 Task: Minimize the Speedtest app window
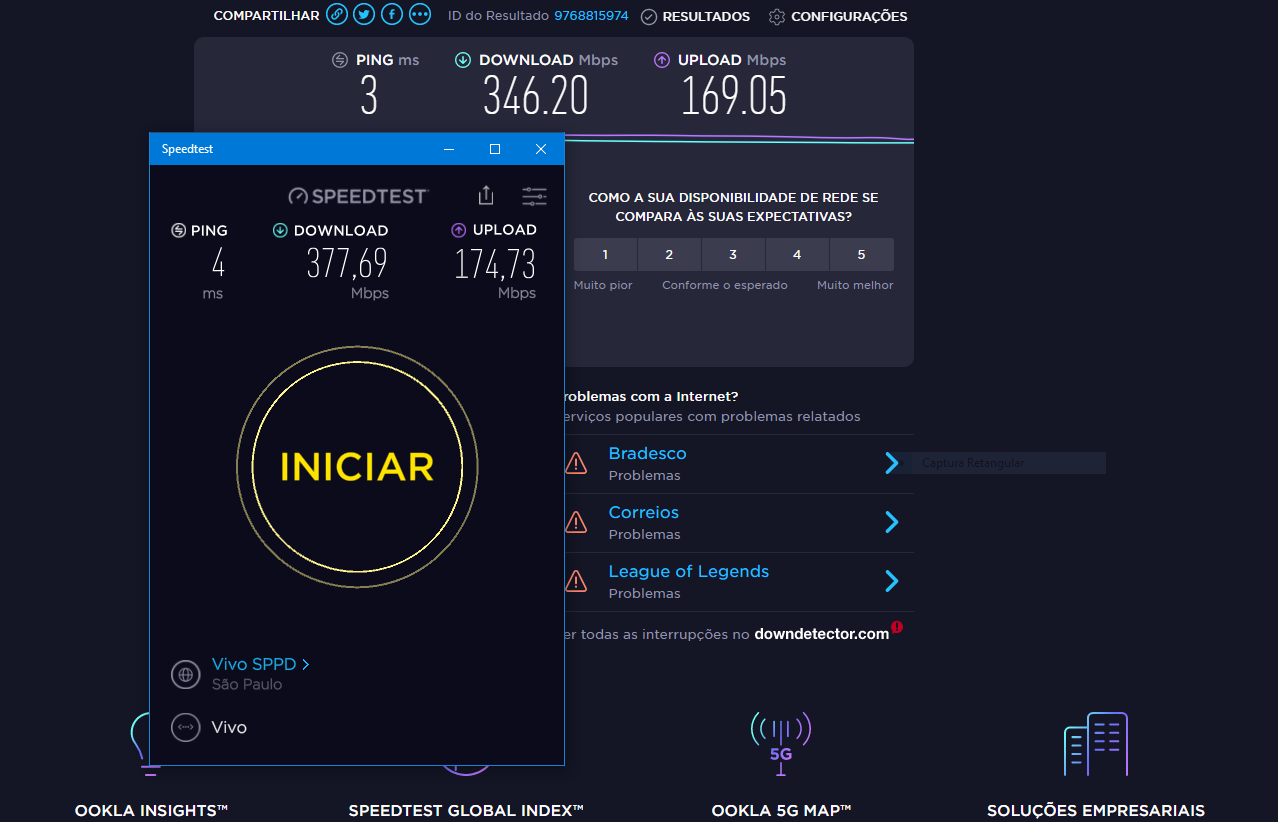[x=449, y=149]
